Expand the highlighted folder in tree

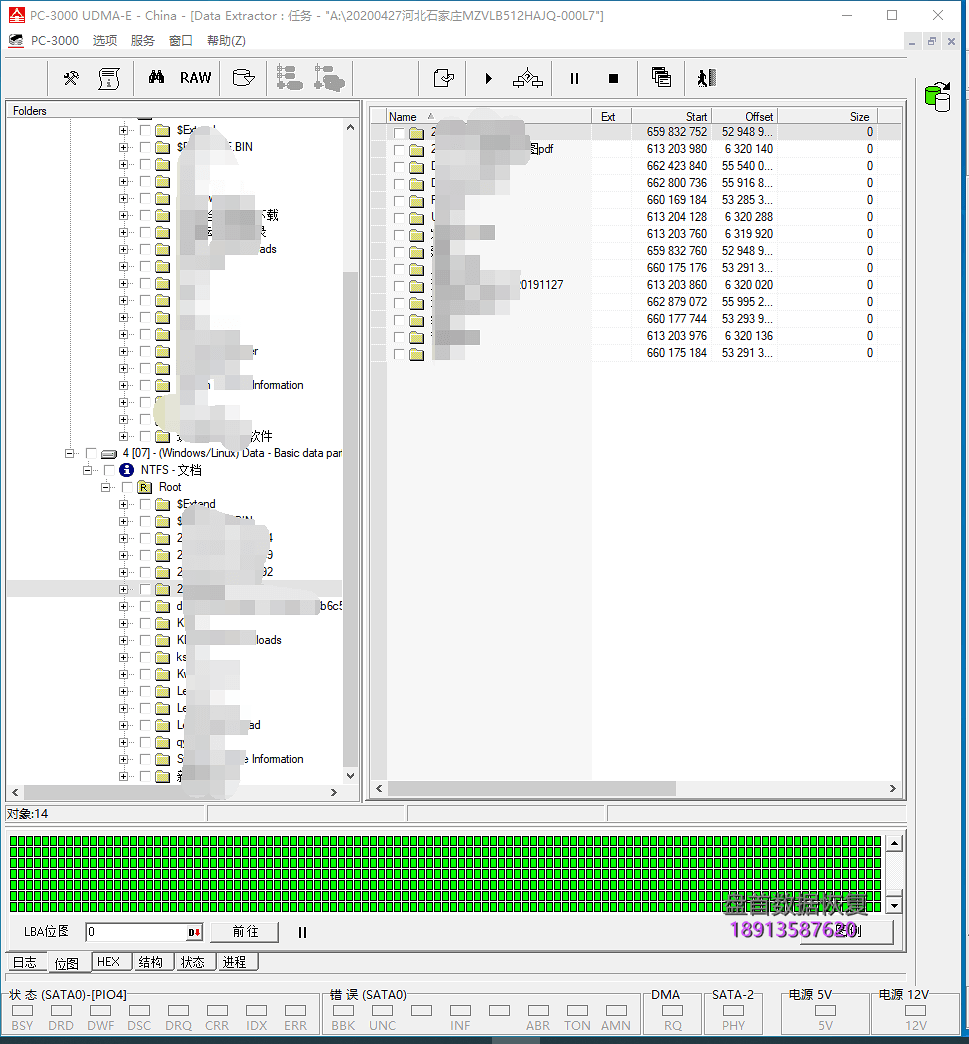(123, 589)
